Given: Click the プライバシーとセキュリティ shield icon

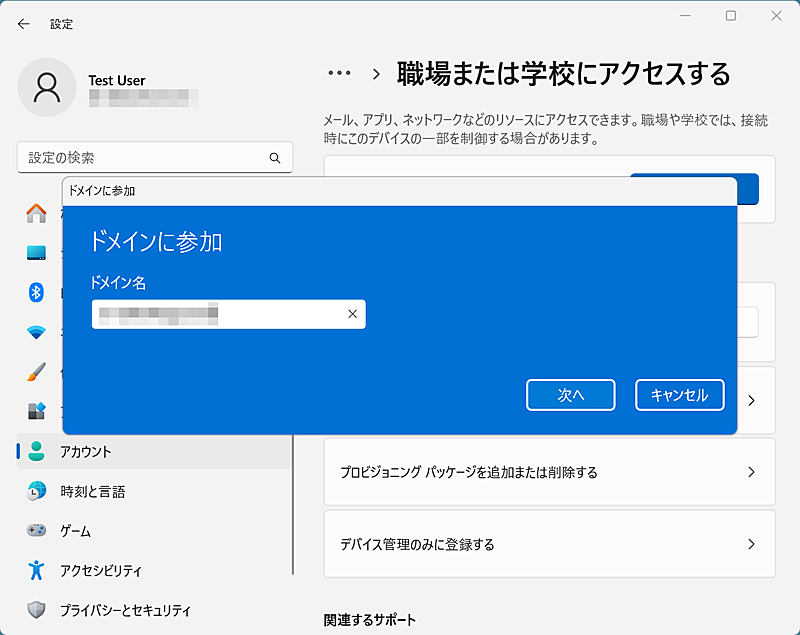Looking at the screenshot, I should tap(35, 610).
